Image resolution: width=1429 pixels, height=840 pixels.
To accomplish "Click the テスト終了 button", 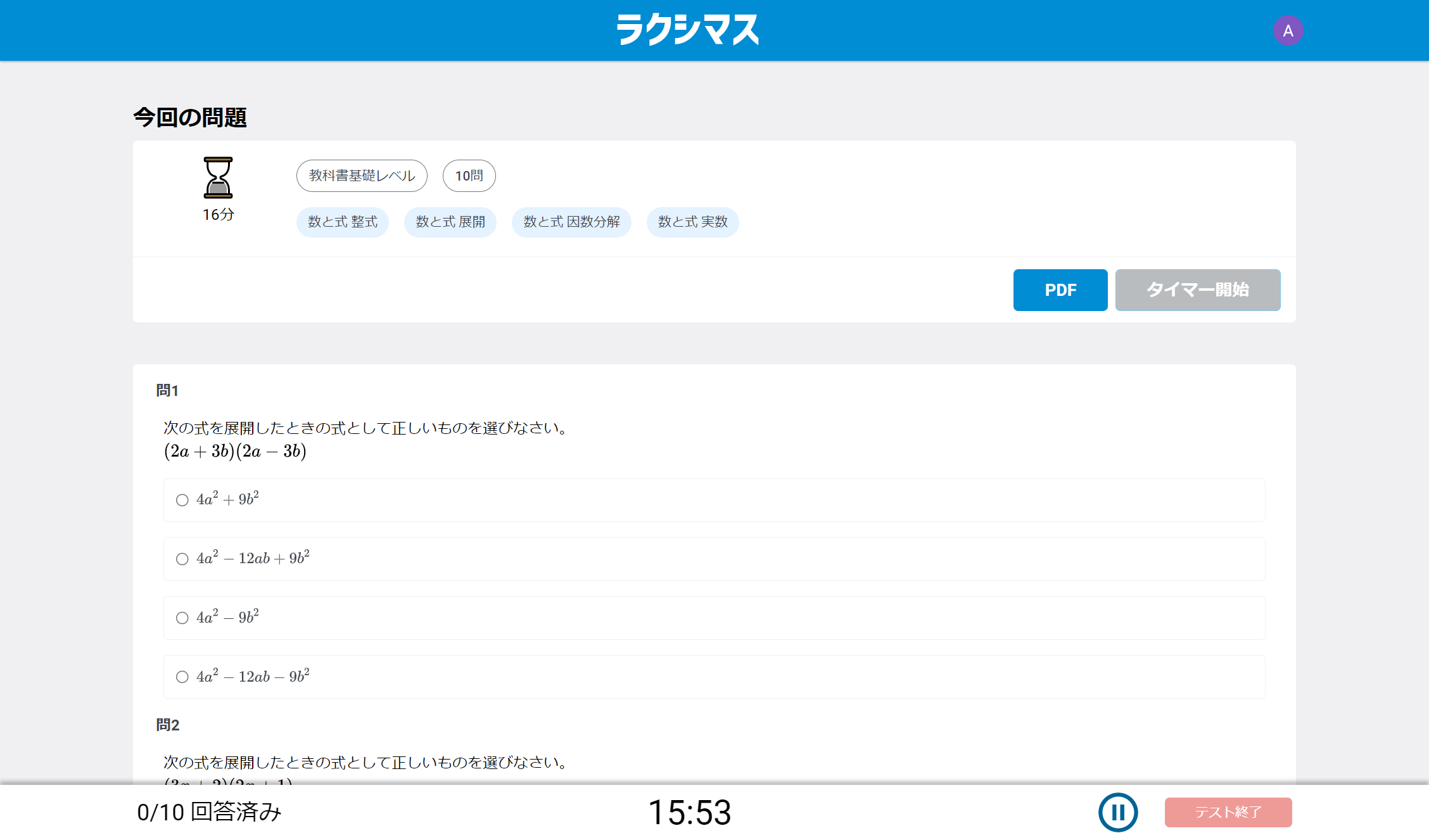I will pyautogui.click(x=1228, y=812).
